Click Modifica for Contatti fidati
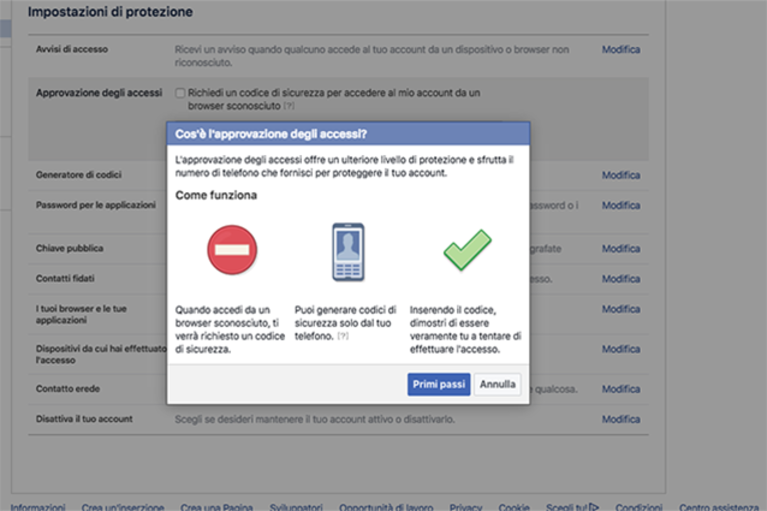 [x=621, y=279]
